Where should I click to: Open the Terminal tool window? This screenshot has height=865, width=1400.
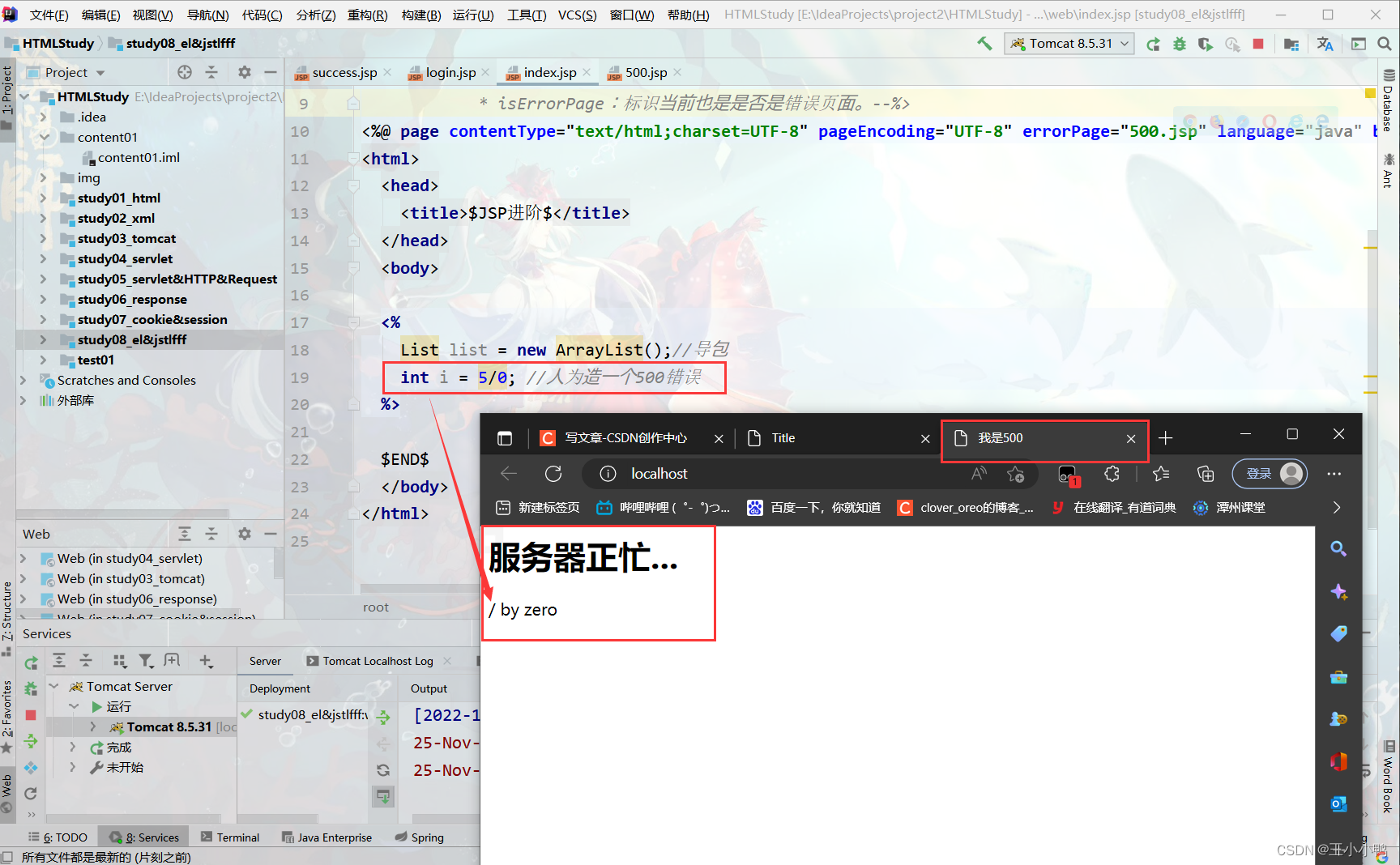(x=230, y=837)
